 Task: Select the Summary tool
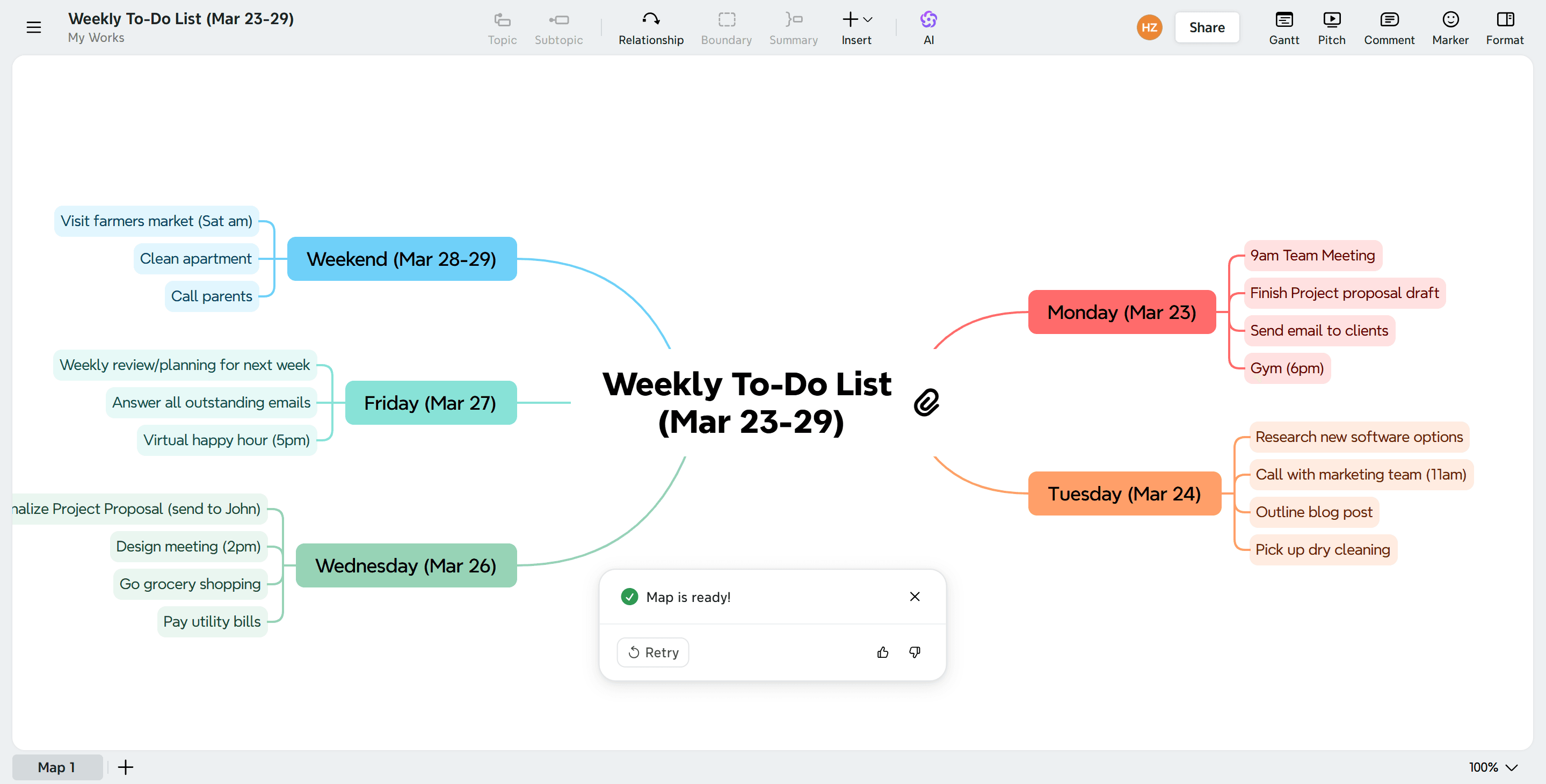(x=793, y=27)
